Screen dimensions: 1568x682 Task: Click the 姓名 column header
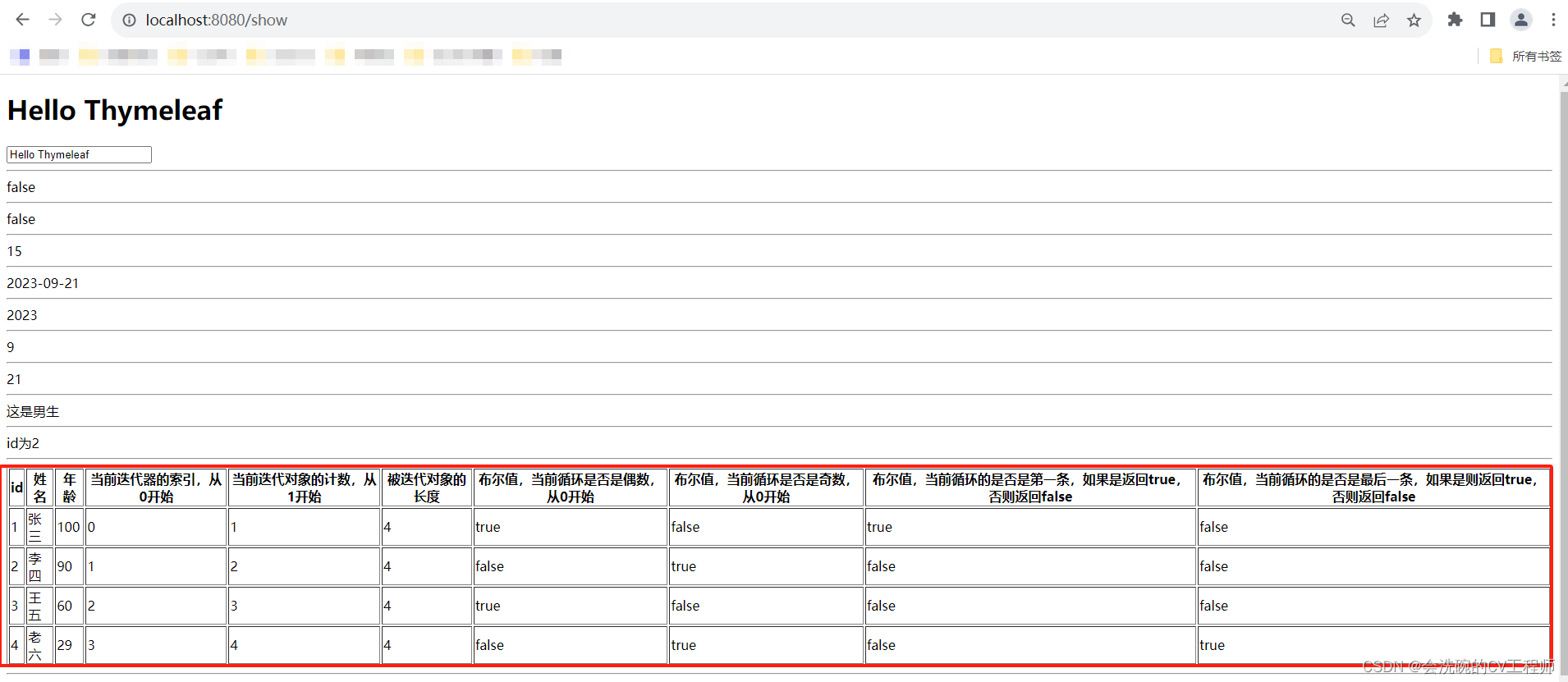coord(40,487)
